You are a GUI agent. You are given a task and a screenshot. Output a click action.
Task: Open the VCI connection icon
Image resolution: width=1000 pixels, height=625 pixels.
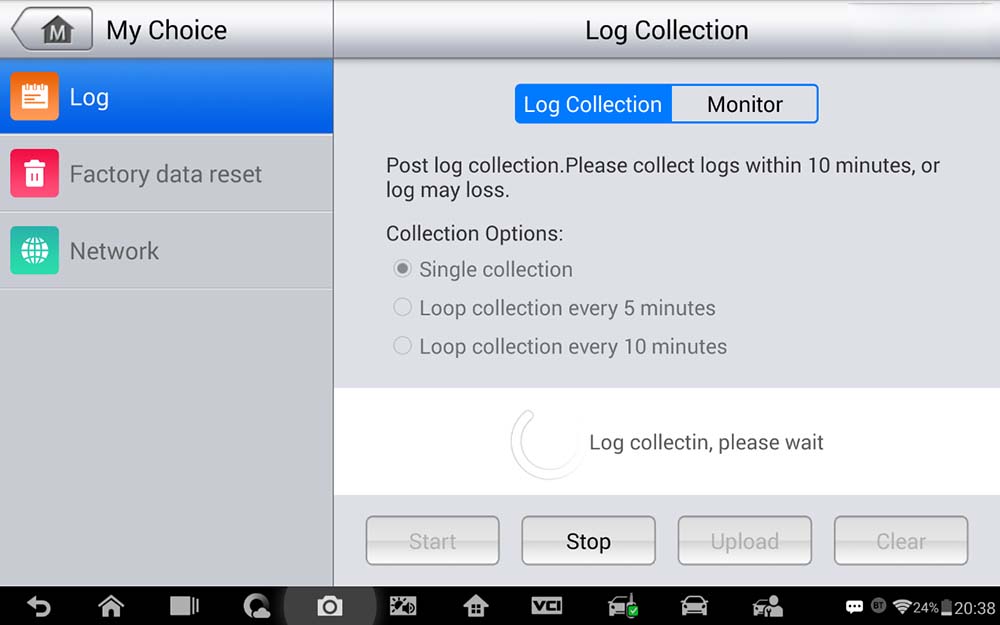click(547, 606)
